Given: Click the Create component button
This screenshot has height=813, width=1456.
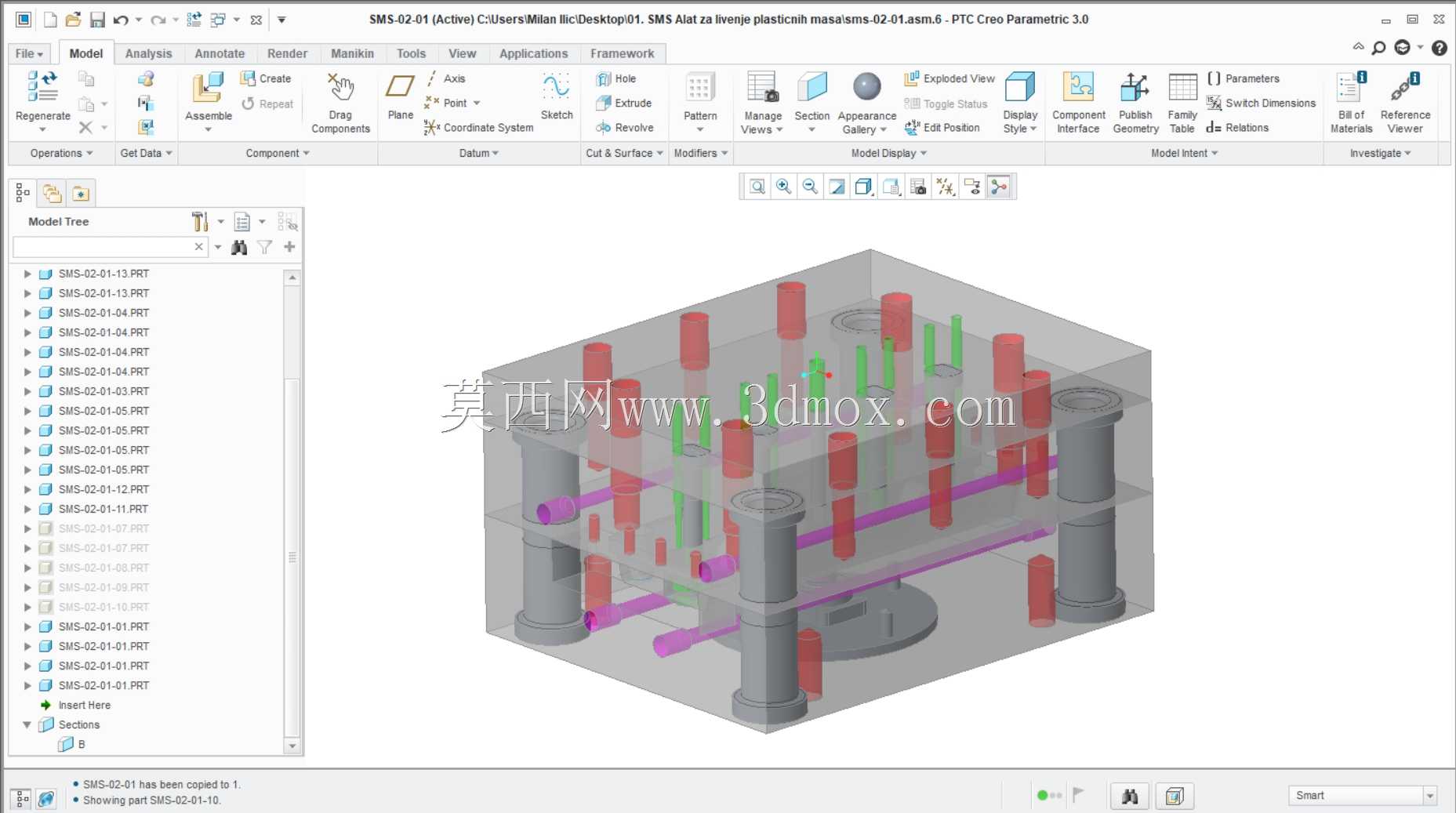Looking at the screenshot, I should (266, 78).
